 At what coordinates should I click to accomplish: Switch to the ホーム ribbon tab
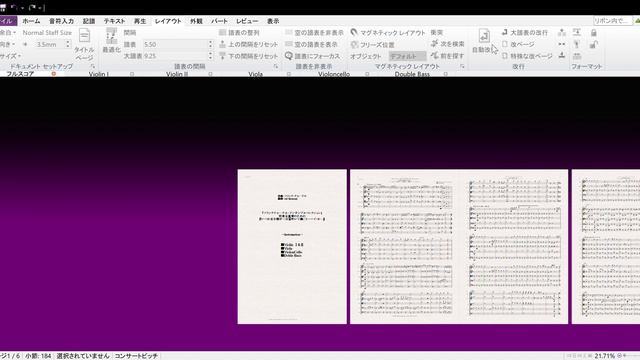[31, 21]
